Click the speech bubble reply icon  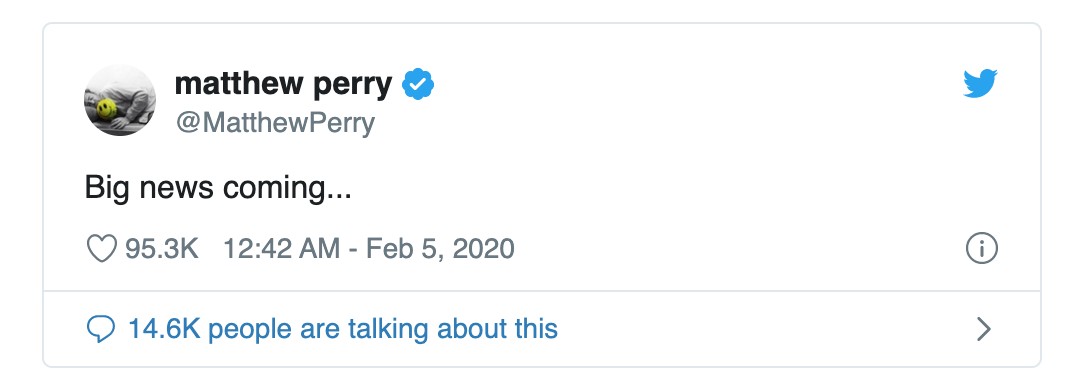(x=101, y=329)
